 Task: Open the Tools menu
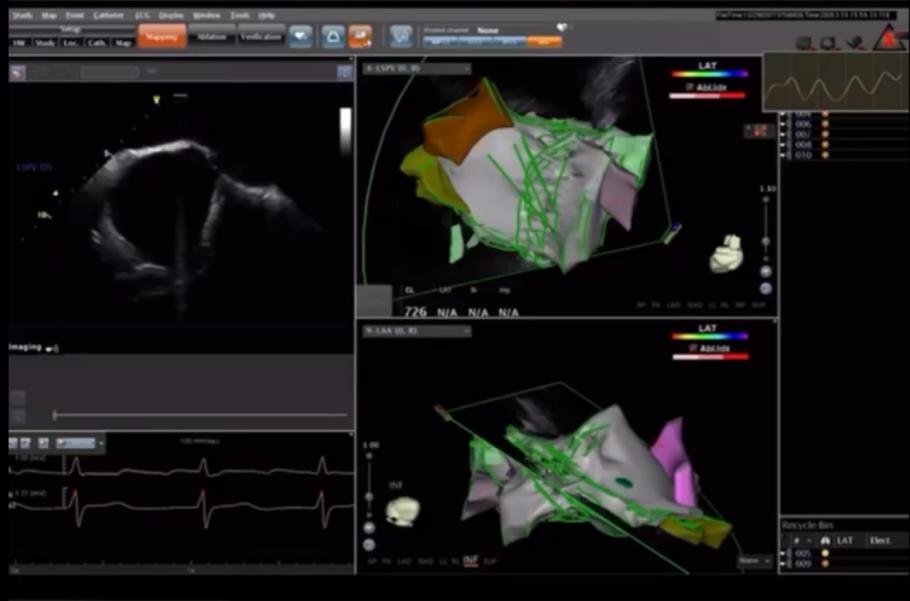[240, 16]
